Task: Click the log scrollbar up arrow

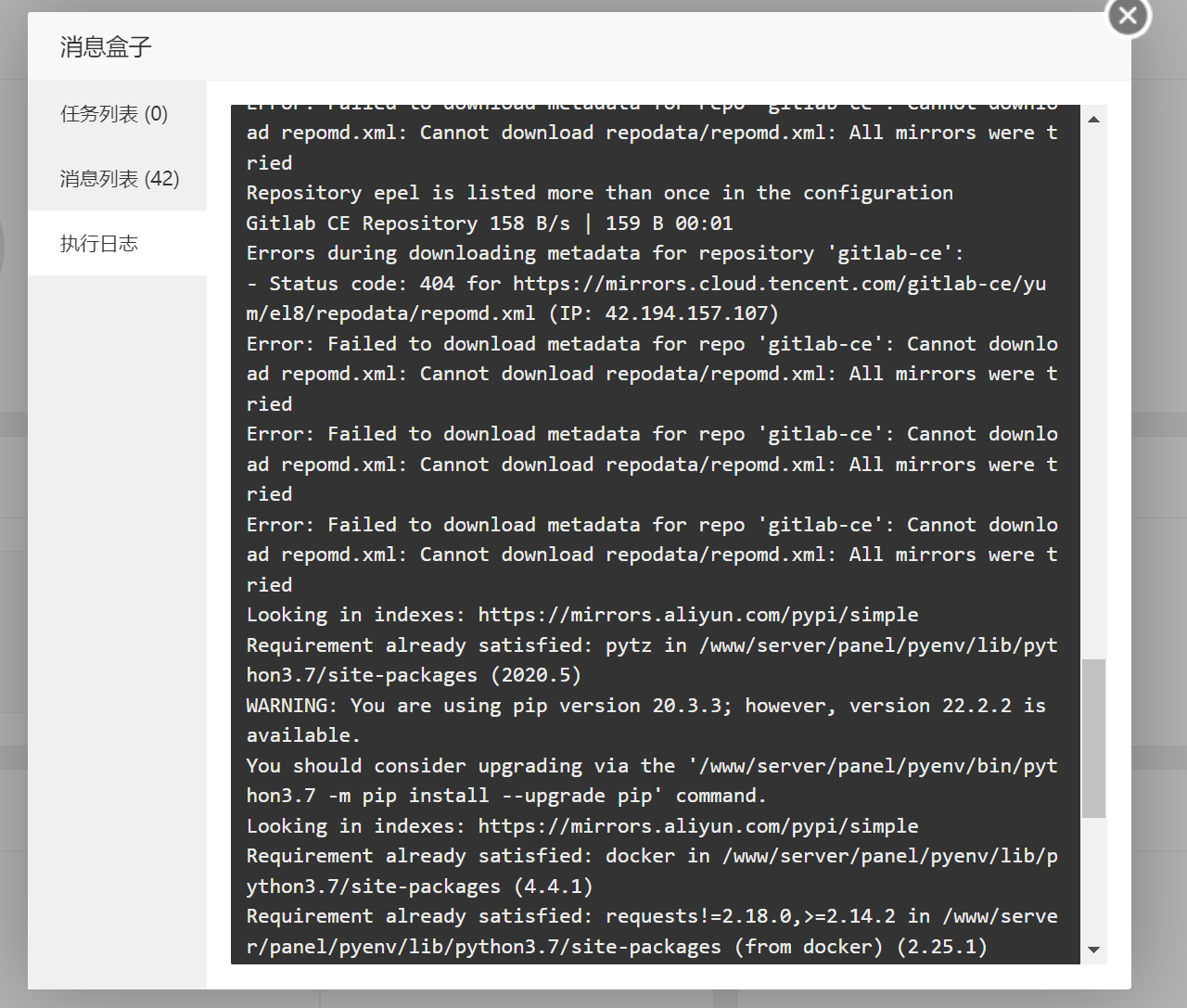Action: pyautogui.click(x=1093, y=119)
